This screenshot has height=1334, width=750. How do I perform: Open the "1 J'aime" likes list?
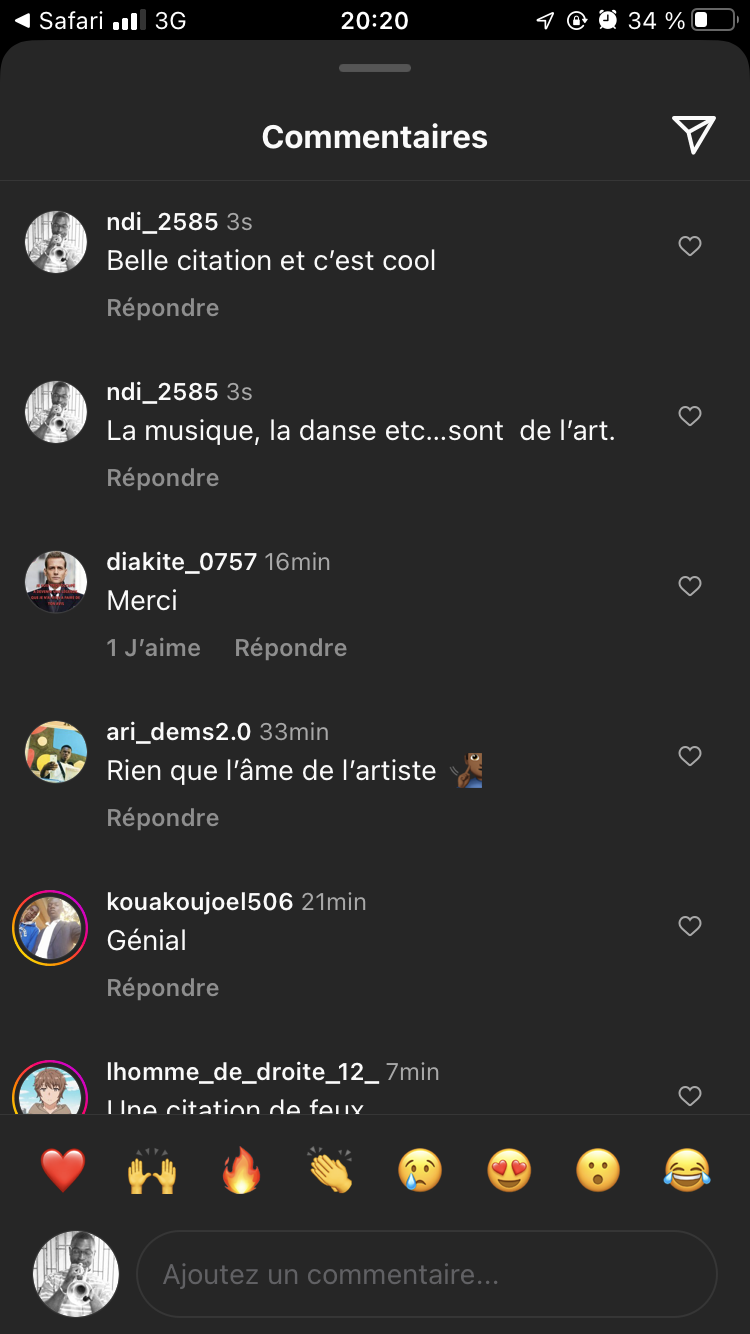click(x=153, y=648)
